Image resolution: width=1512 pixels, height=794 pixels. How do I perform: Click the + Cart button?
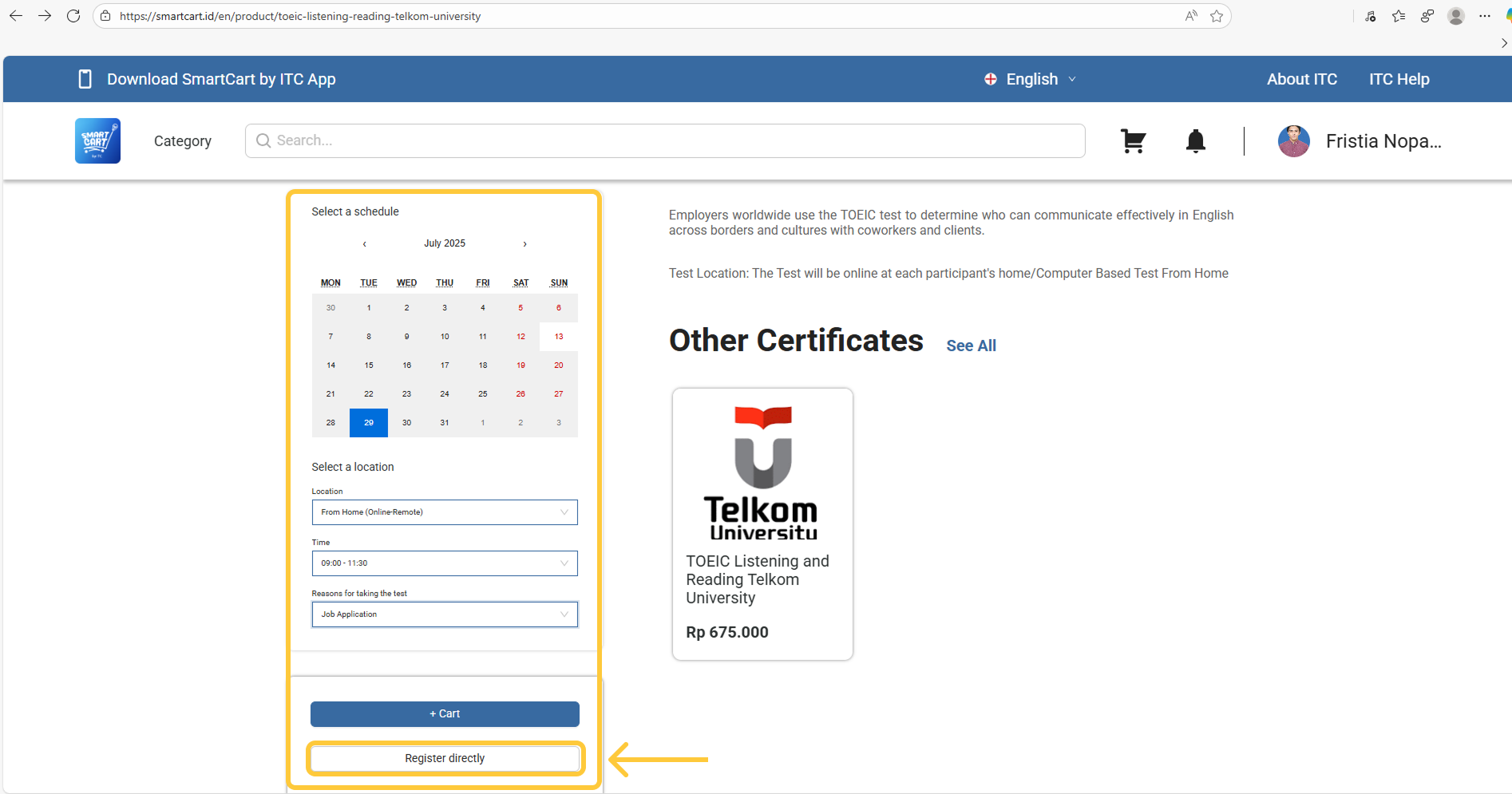tap(445, 714)
